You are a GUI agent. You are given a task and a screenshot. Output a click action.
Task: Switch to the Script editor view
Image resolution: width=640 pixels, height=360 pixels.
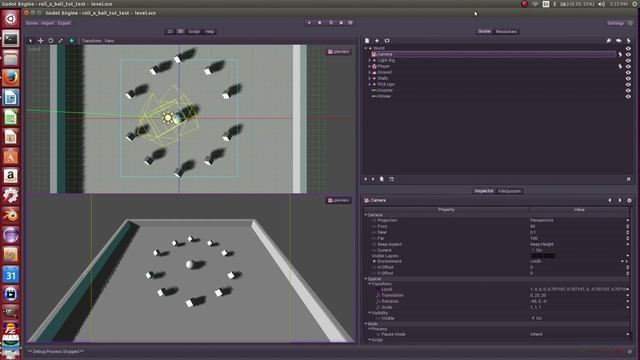point(194,31)
